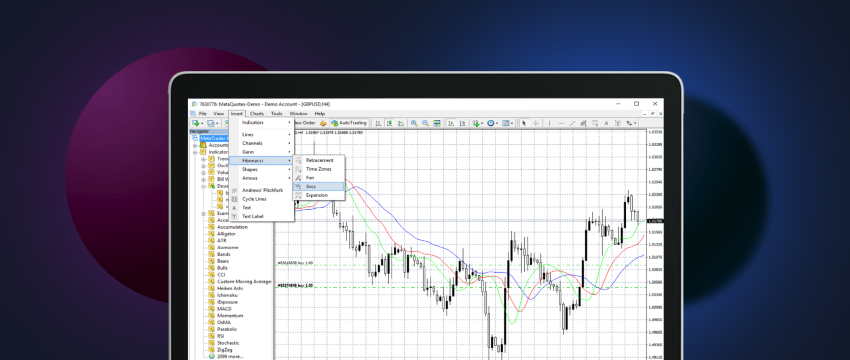The image size is (850, 360).
Task: Select Custom Moving Averages in Navigator
Action: tap(244, 281)
